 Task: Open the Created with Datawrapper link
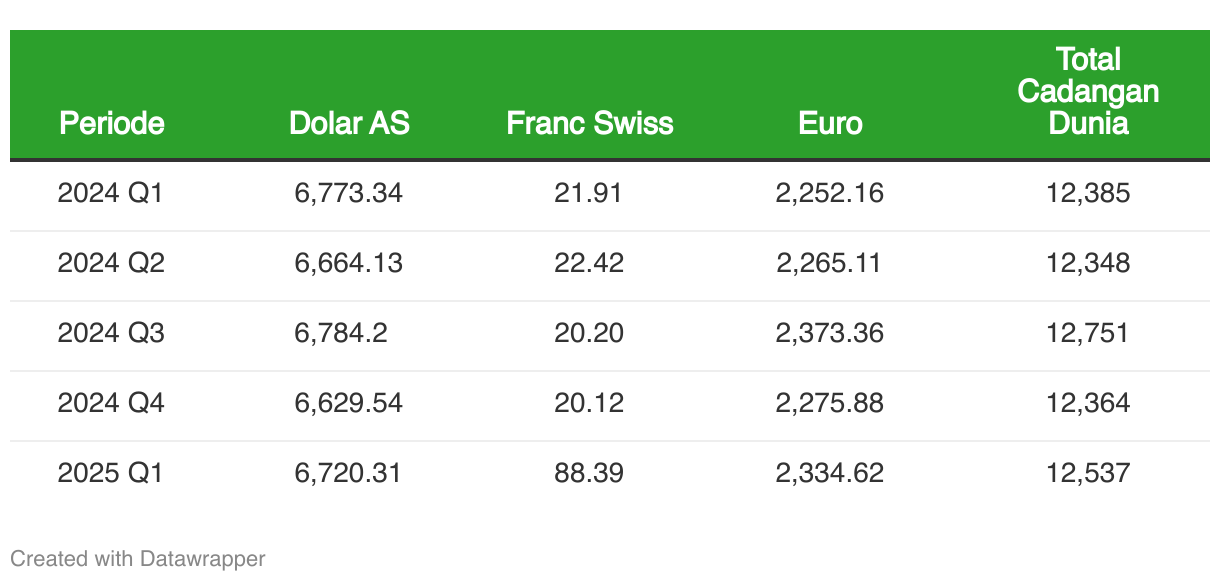point(138,558)
